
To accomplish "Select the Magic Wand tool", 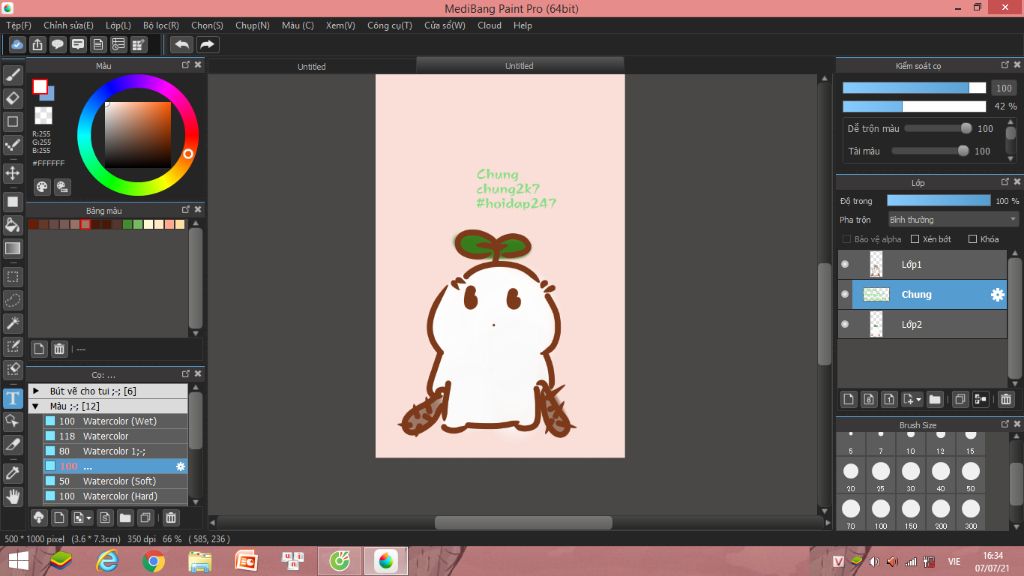I will point(12,323).
